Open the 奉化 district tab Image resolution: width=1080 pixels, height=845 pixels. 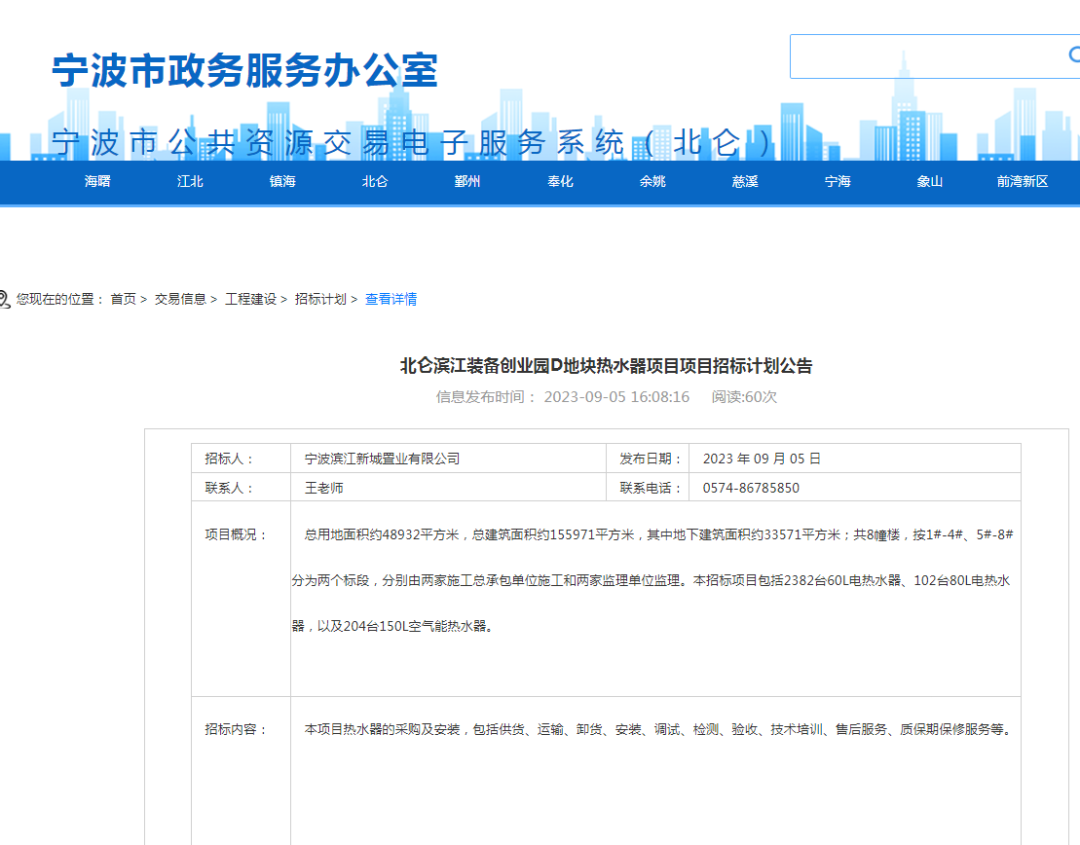tap(560, 181)
